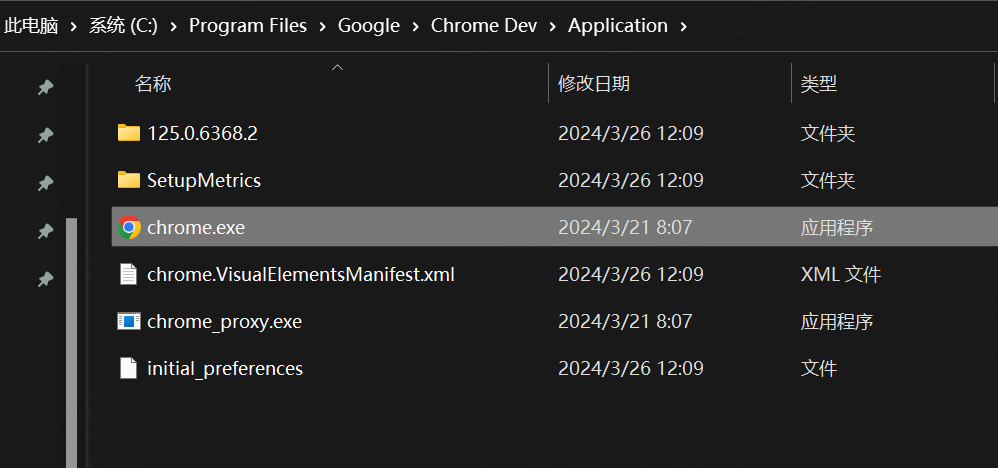
Task: Navigate to Google in the breadcrumb
Action: pos(369,26)
